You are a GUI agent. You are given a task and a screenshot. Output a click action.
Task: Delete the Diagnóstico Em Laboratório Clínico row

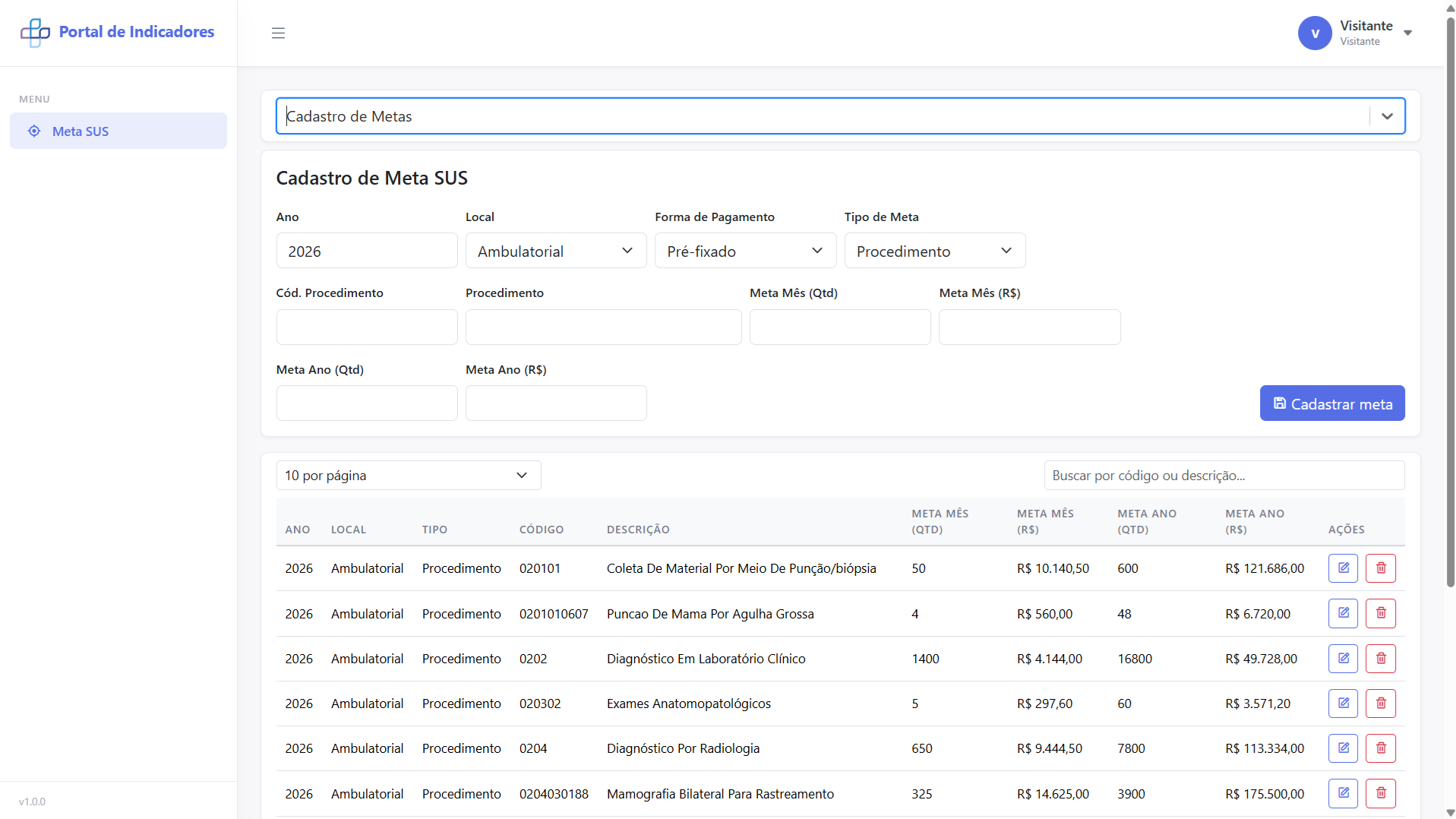pyautogui.click(x=1381, y=659)
